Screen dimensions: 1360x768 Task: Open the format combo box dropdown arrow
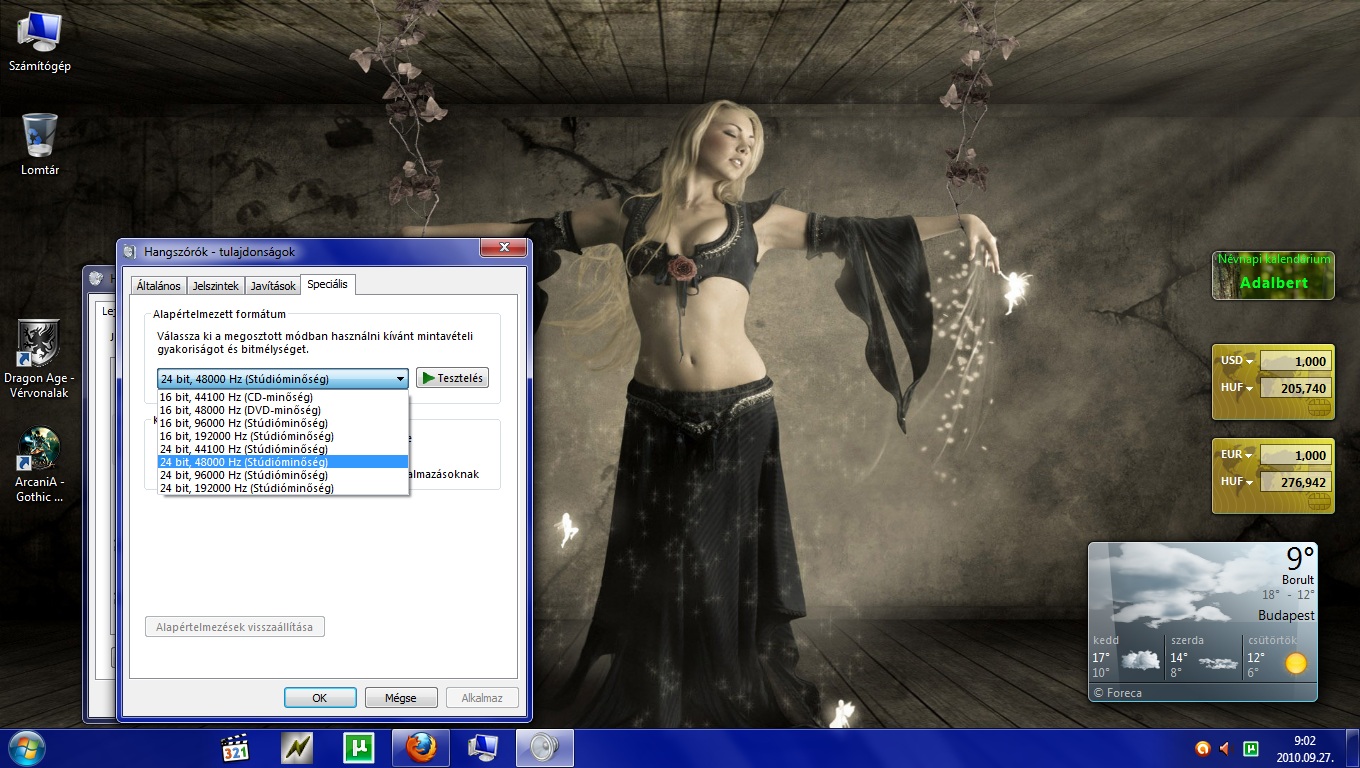click(400, 379)
